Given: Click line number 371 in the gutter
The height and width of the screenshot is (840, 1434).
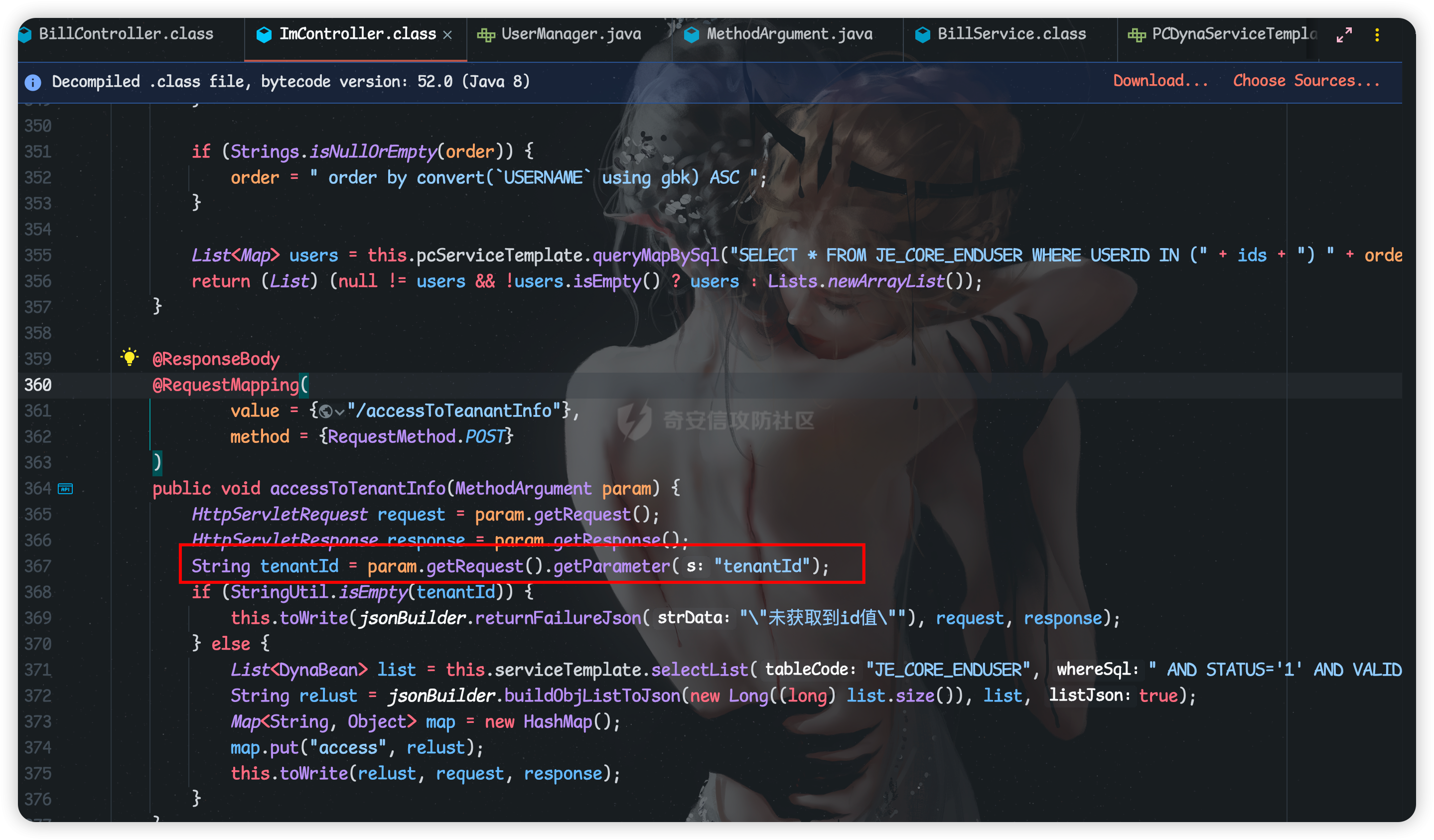Looking at the screenshot, I should [x=37, y=670].
